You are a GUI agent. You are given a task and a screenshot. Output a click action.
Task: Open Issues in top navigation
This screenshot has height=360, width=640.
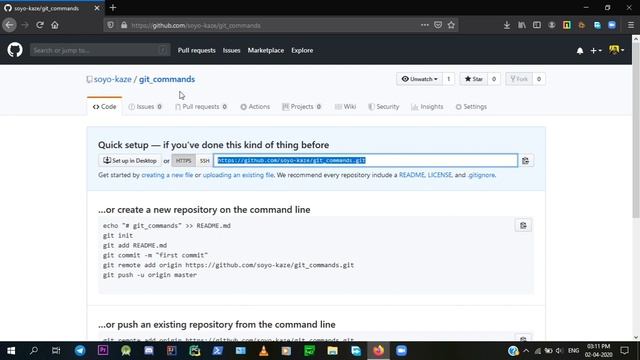231,50
